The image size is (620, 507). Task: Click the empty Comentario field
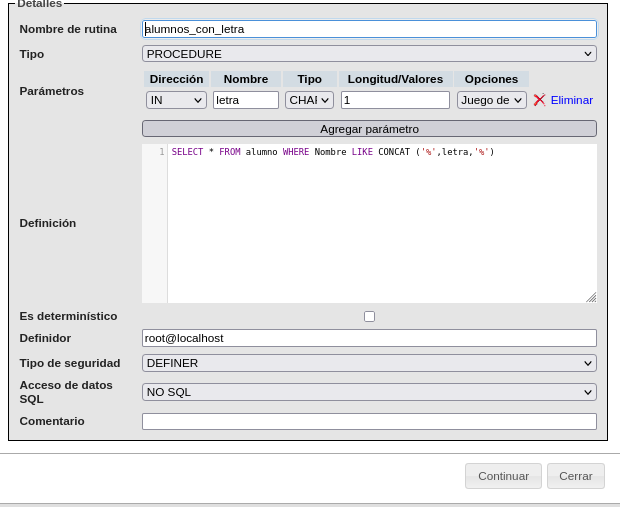[369, 421]
